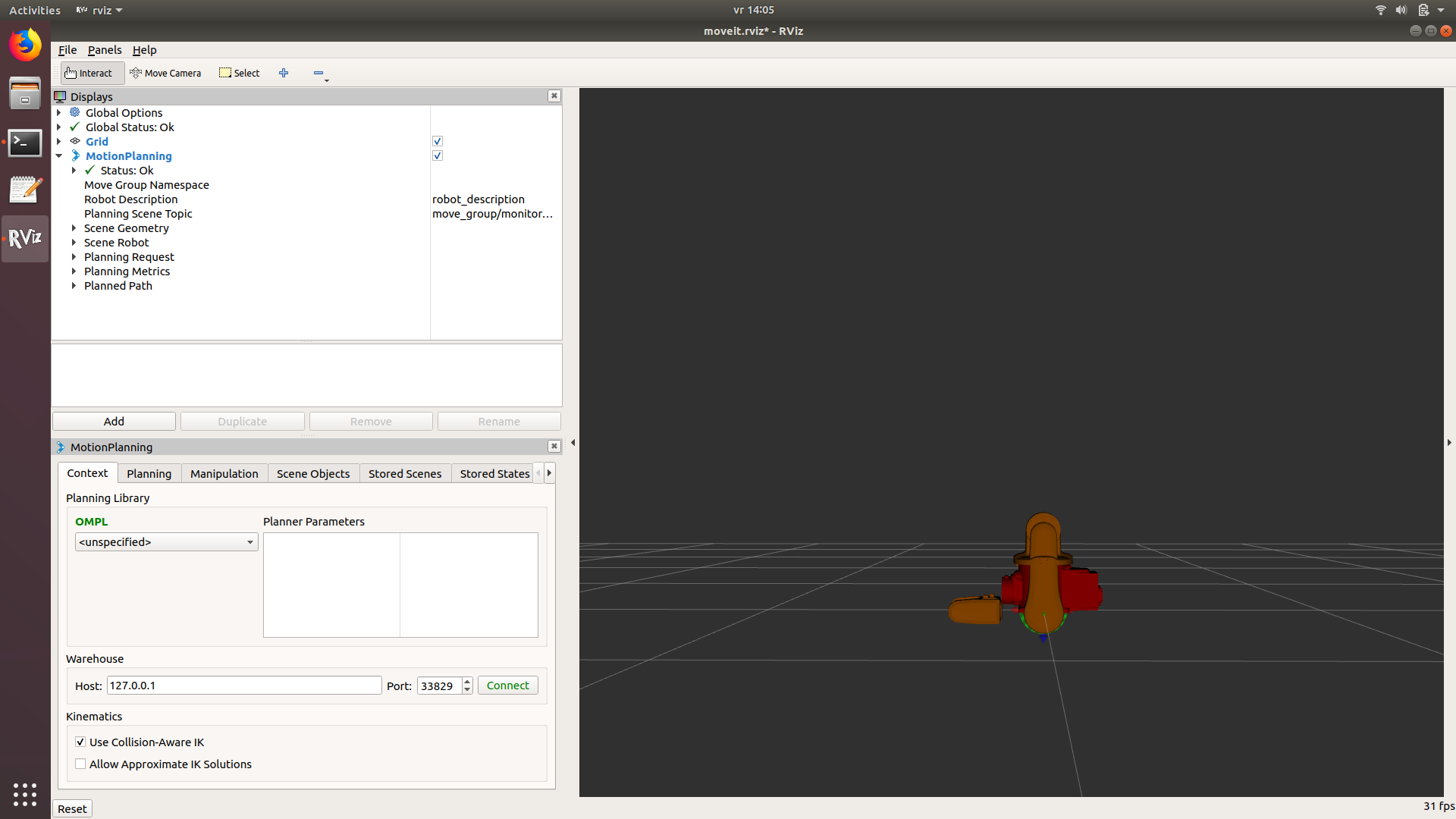1456x819 pixels.
Task: Toggle Grid visibility checkbox
Action: click(x=437, y=141)
